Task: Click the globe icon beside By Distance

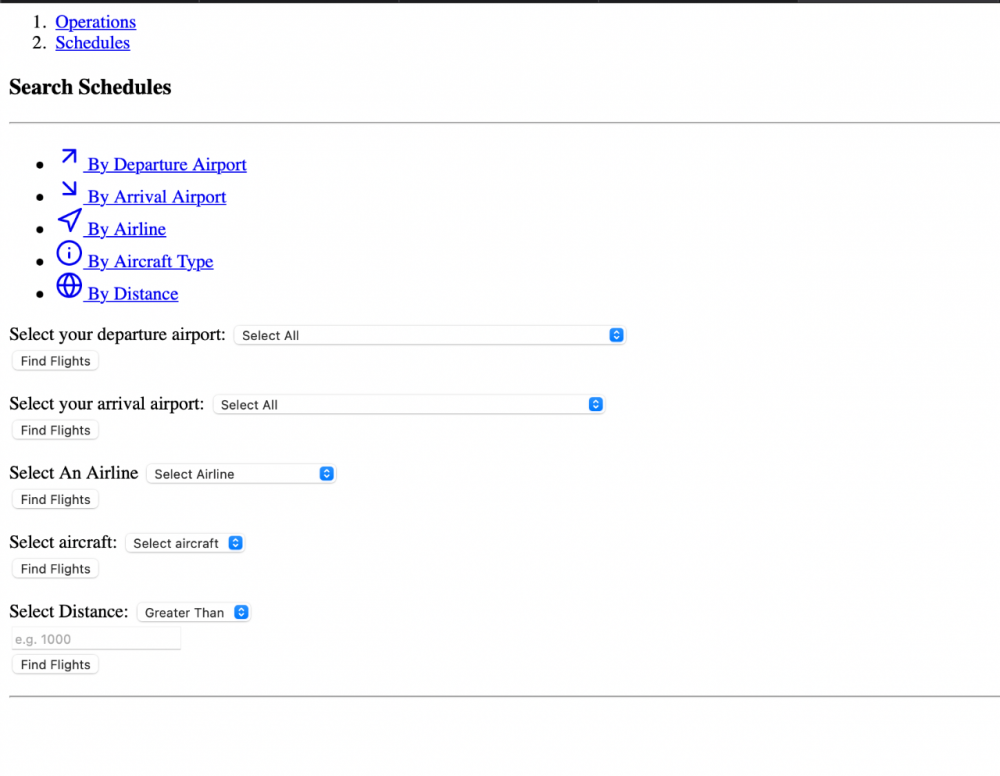Action: 69,286
